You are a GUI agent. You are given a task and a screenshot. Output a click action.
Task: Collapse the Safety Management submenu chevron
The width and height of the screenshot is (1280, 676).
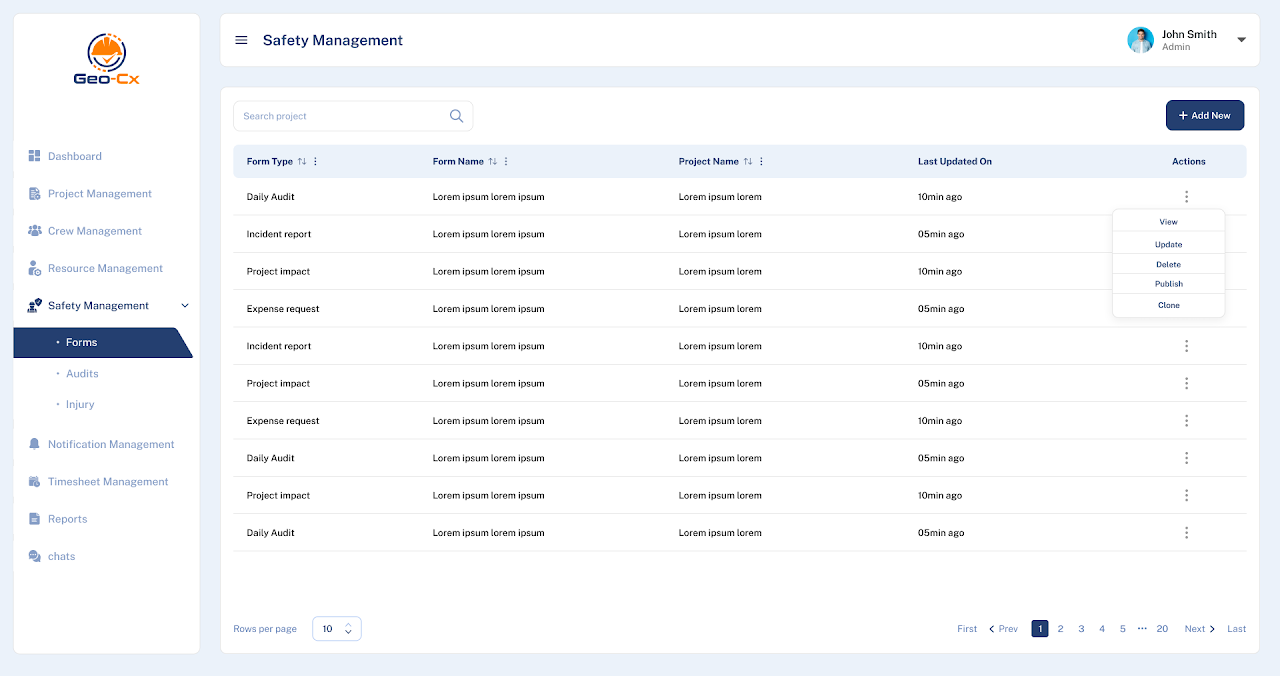[184, 305]
